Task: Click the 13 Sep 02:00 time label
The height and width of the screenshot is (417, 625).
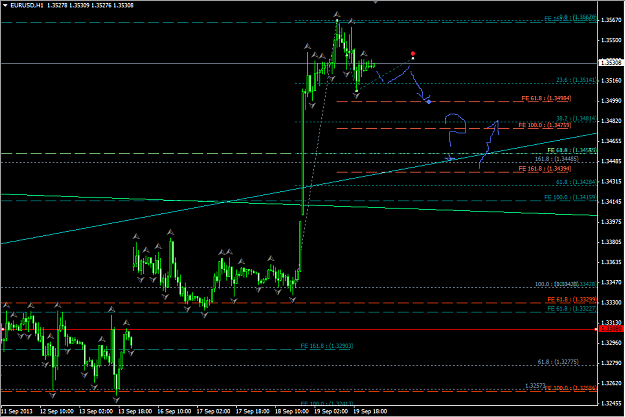Action: (96, 411)
